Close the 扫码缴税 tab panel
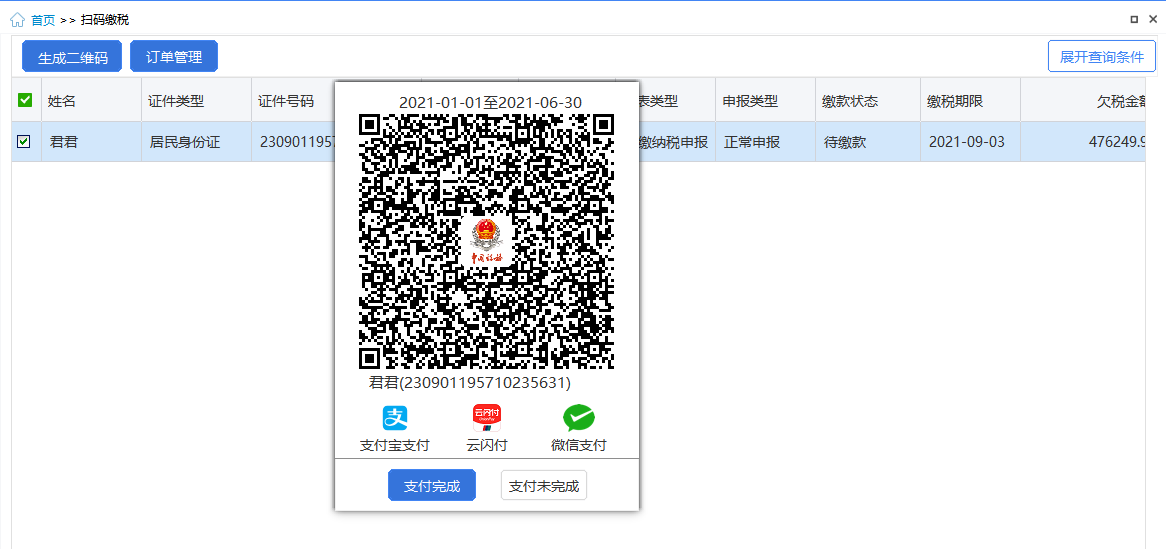 pos(1153,20)
